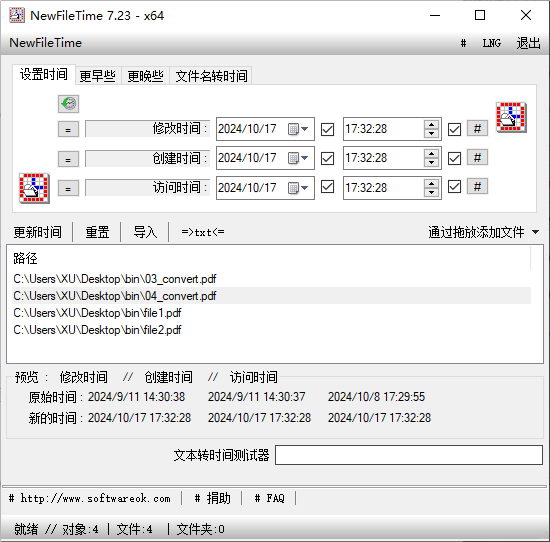This screenshot has height=542, width=550.
Task: Switch to the 文件名转时间 tab
Action: coord(211,76)
